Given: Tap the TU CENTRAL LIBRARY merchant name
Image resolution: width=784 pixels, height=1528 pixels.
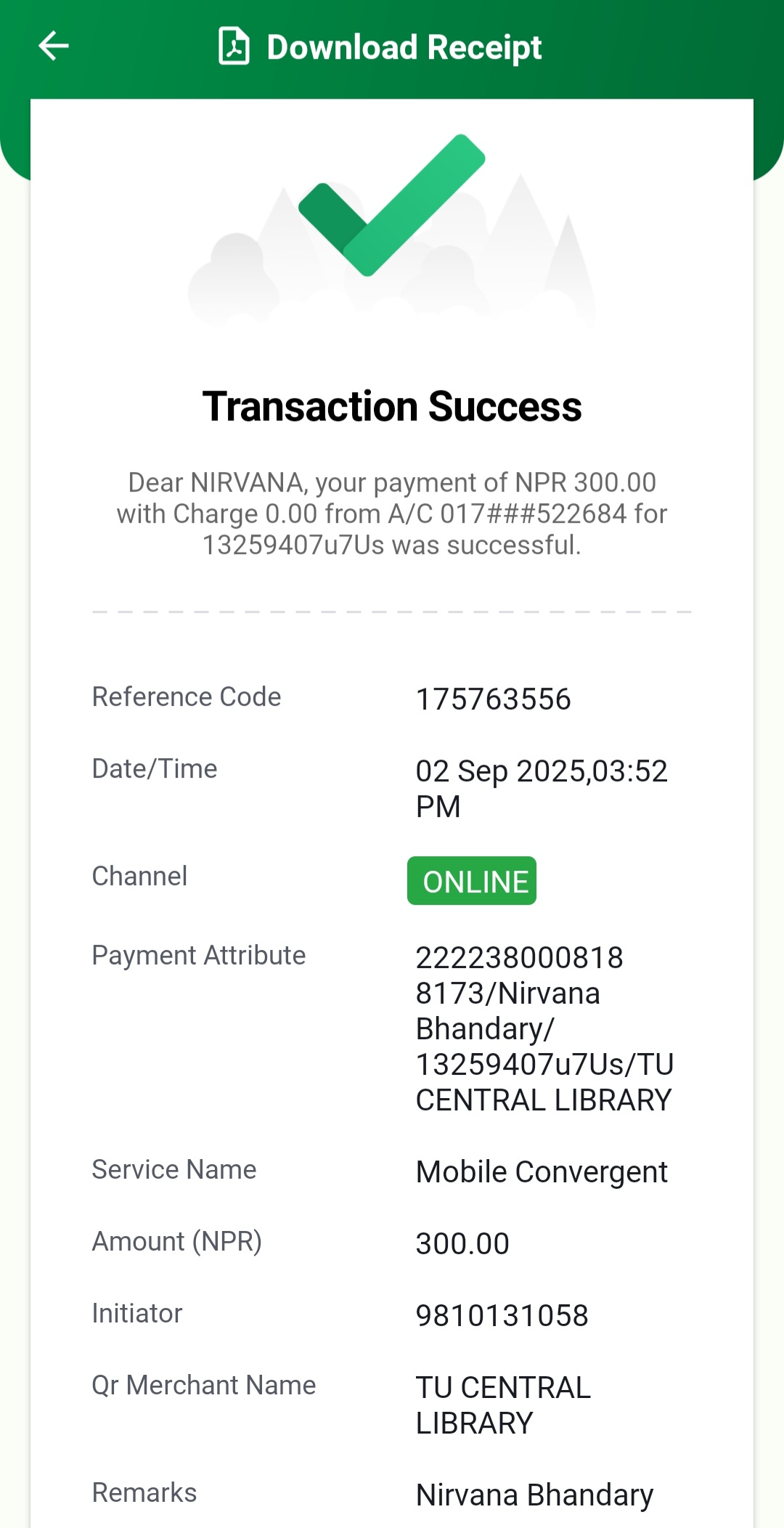Looking at the screenshot, I should pyautogui.click(x=503, y=1405).
